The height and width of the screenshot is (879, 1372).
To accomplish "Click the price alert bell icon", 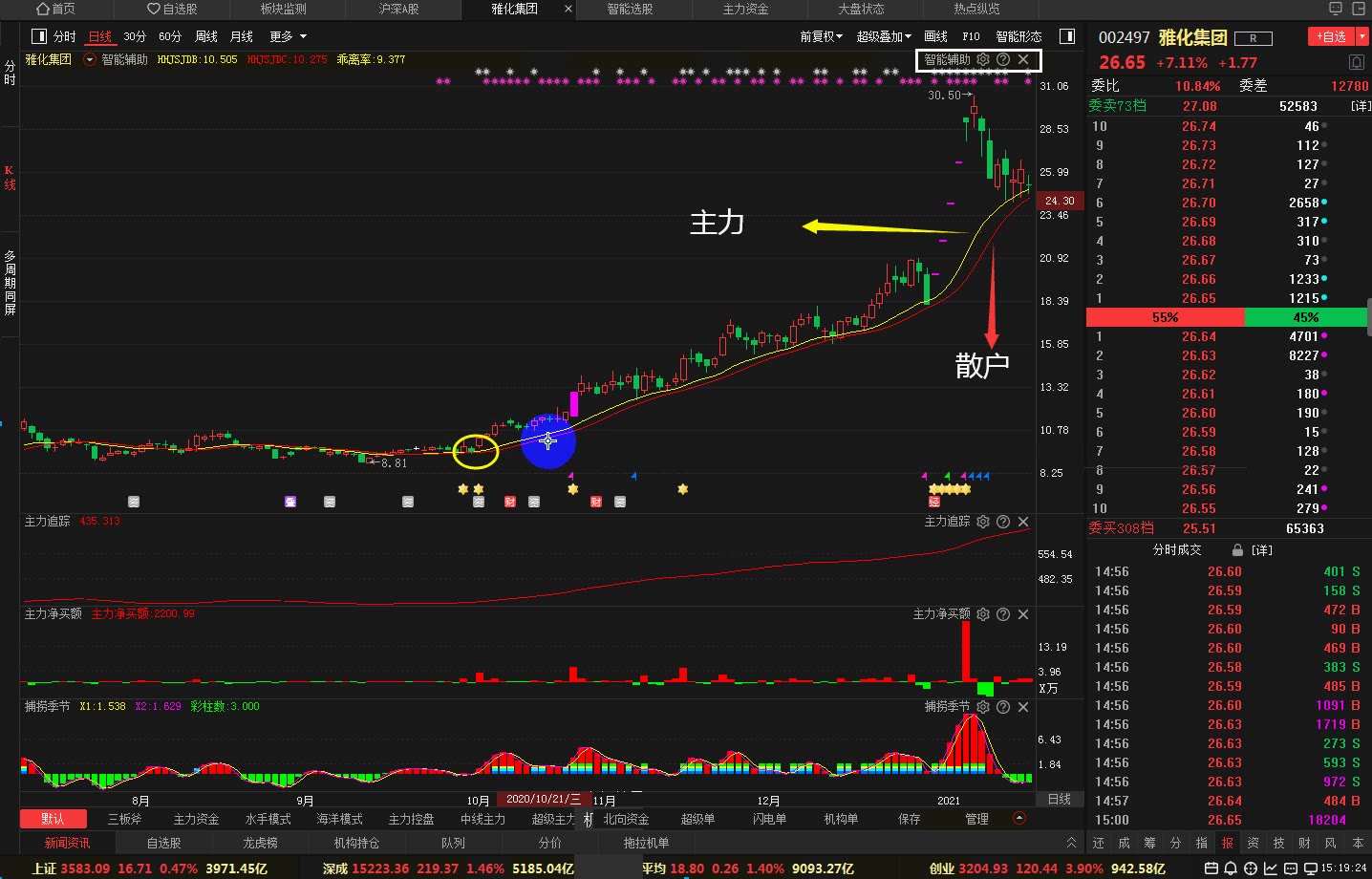I will tap(1357, 62).
